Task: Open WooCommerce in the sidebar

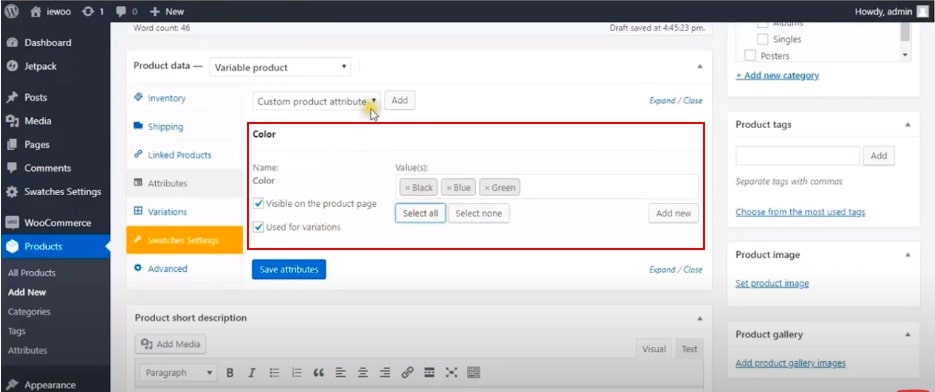Action: click(58, 223)
